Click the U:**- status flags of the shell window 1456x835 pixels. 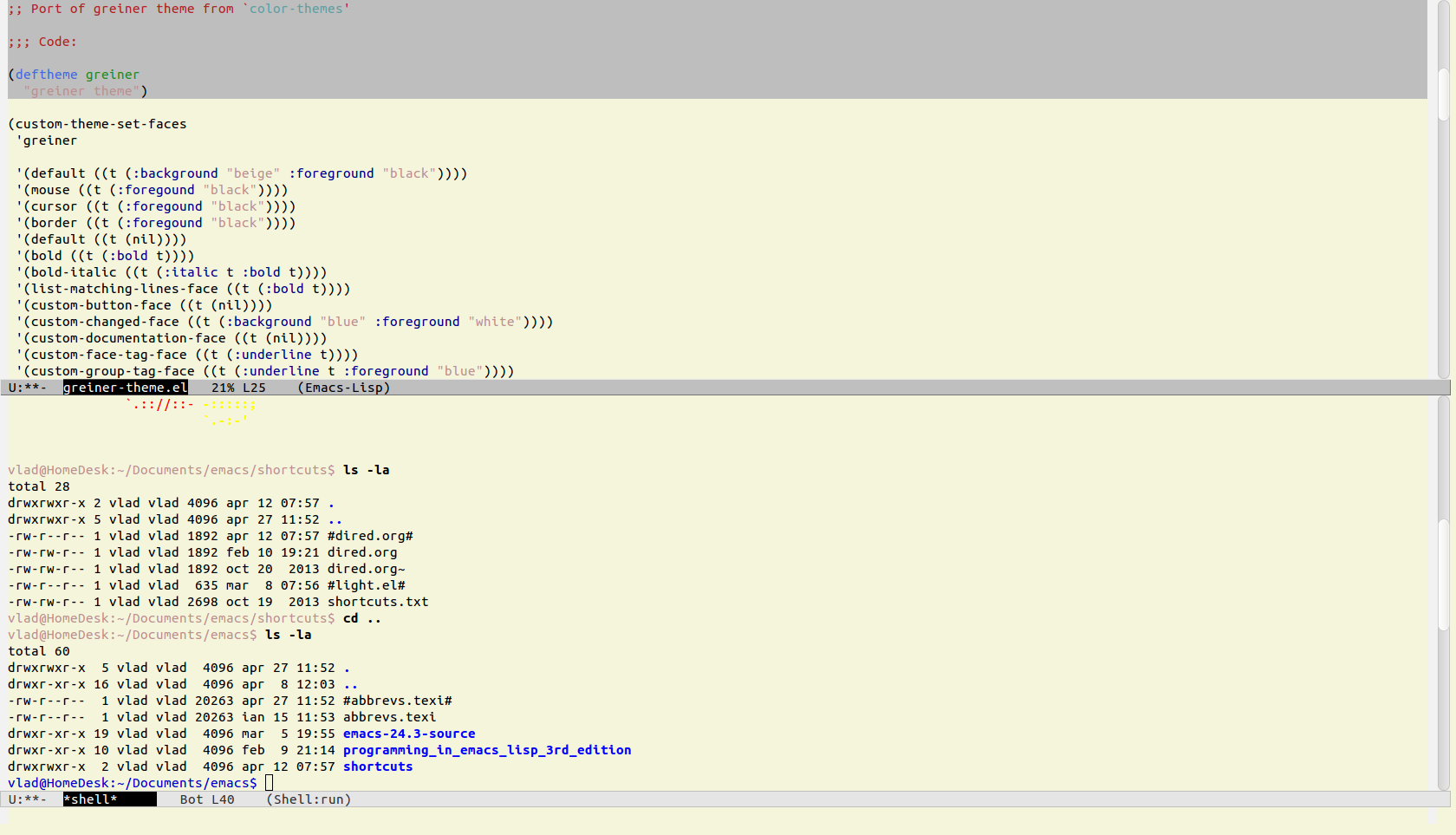point(28,799)
